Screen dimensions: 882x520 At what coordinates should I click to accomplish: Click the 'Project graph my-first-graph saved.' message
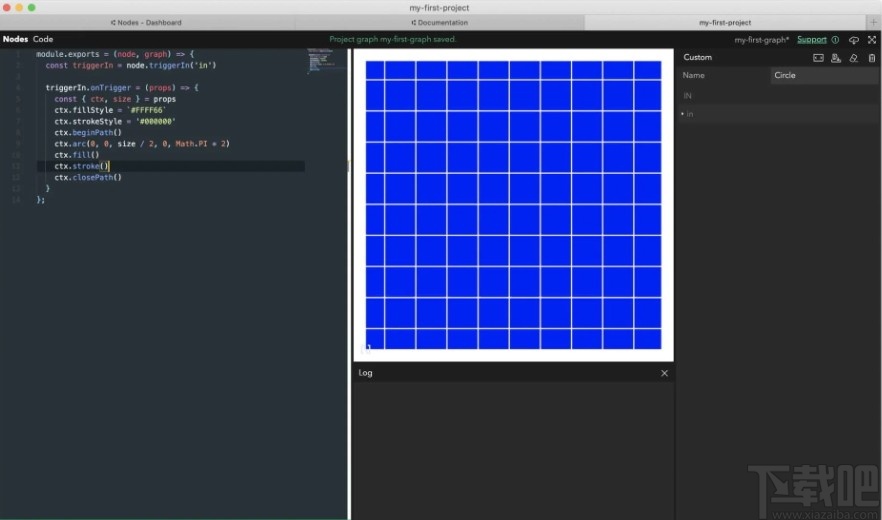393,39
